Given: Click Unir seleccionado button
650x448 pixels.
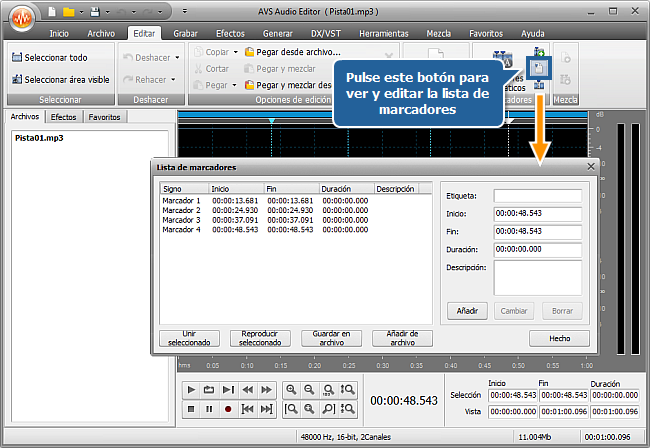Looking at the screenshot, I should 189,338.
